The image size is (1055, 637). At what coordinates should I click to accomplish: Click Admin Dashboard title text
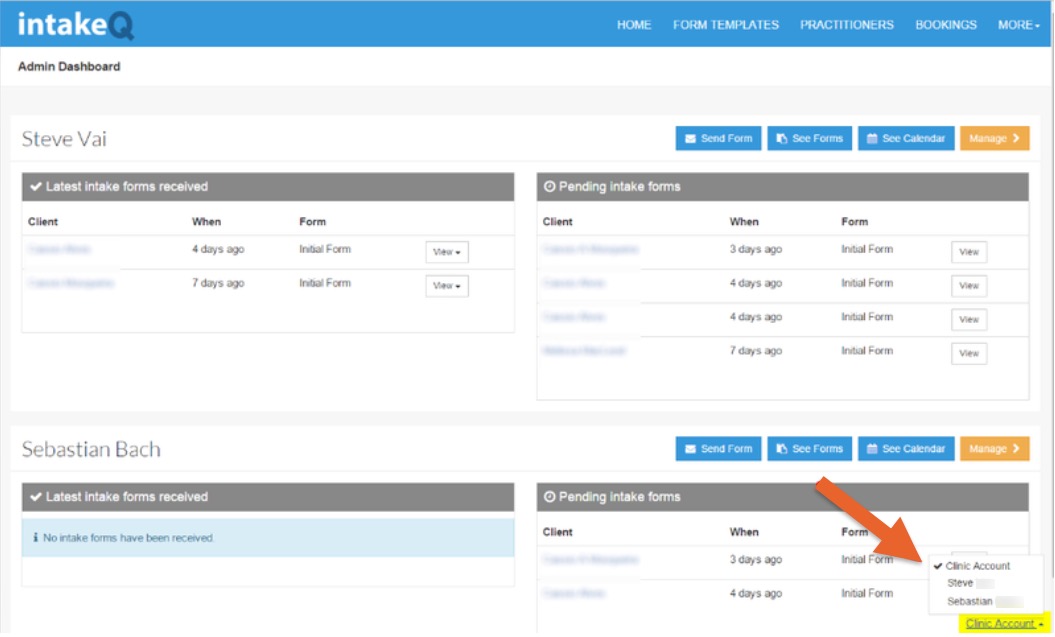(x=69, y=66)
